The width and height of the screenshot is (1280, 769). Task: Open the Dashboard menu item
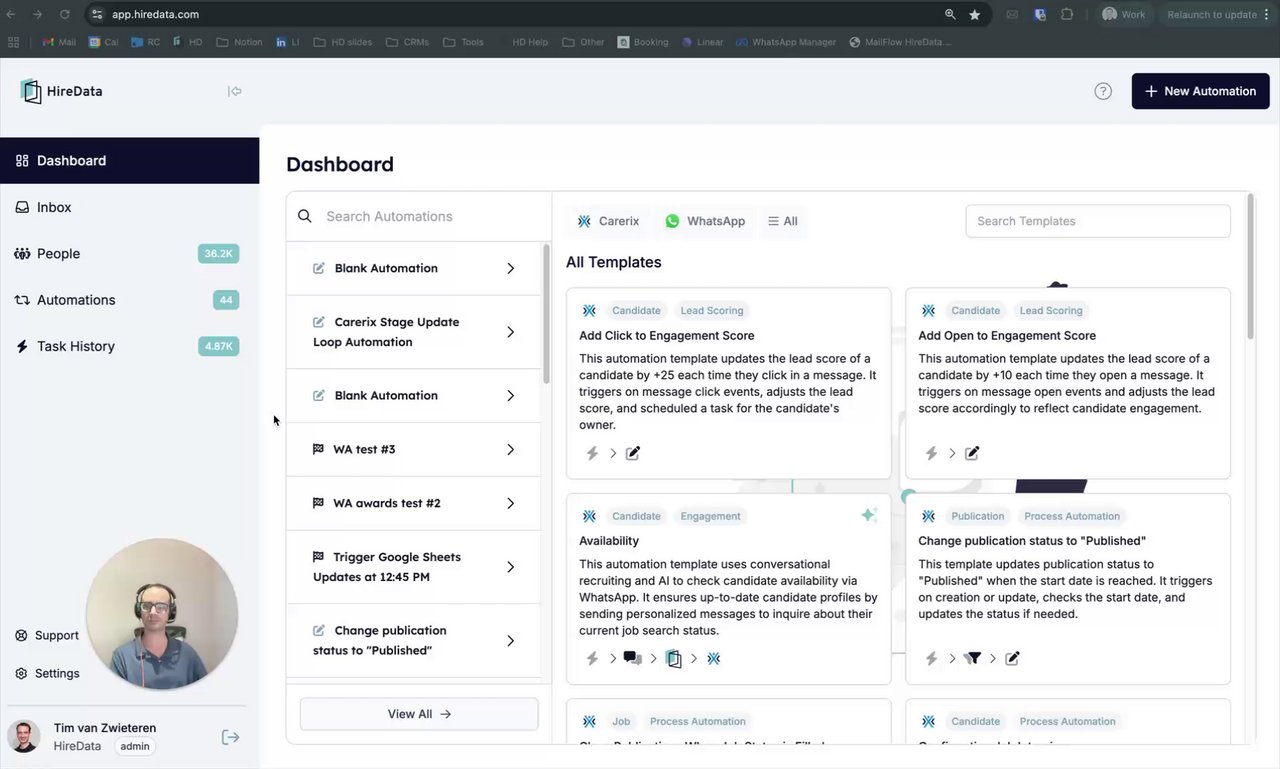point(130,160)
